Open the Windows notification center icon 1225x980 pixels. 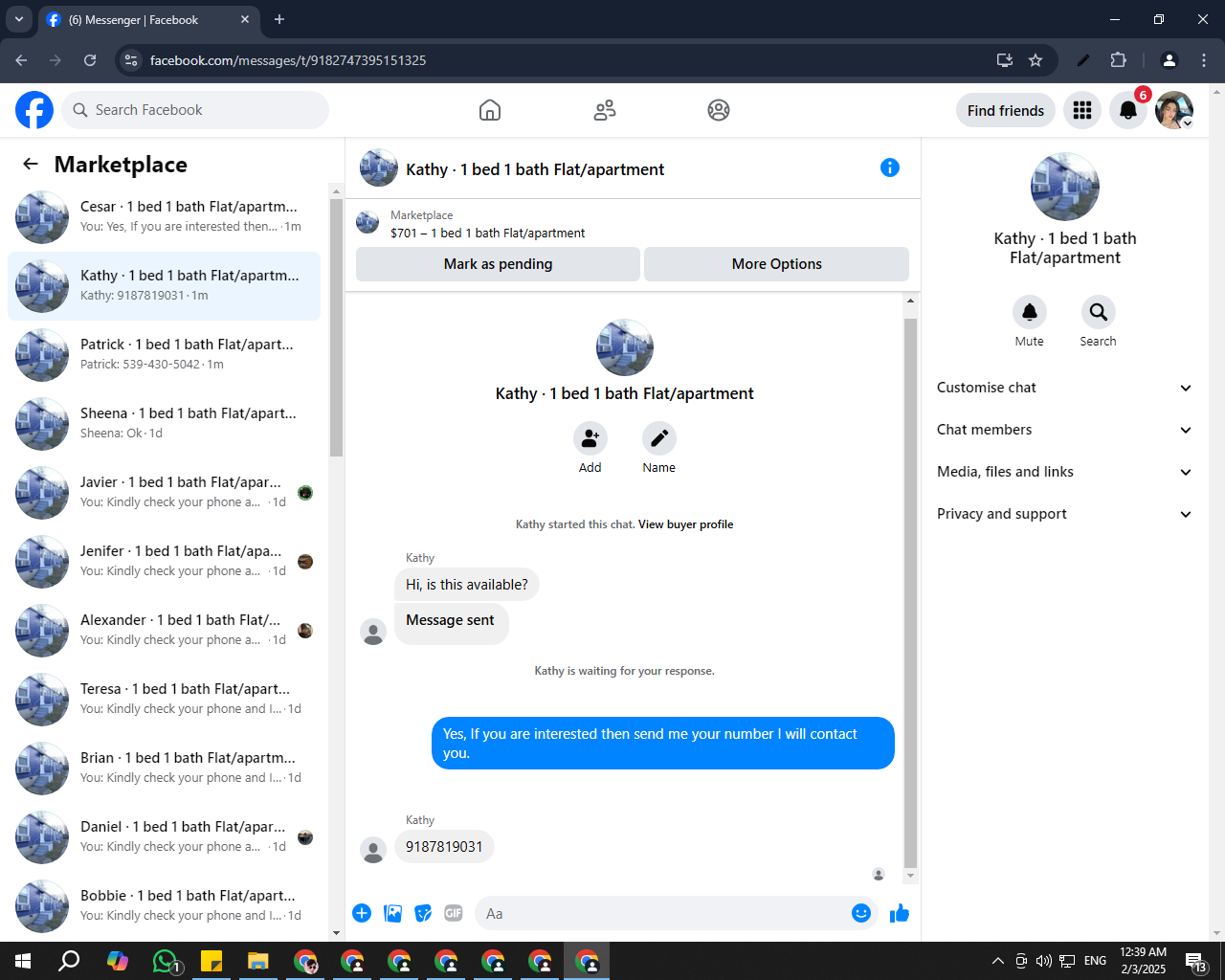pos(1196,961)
